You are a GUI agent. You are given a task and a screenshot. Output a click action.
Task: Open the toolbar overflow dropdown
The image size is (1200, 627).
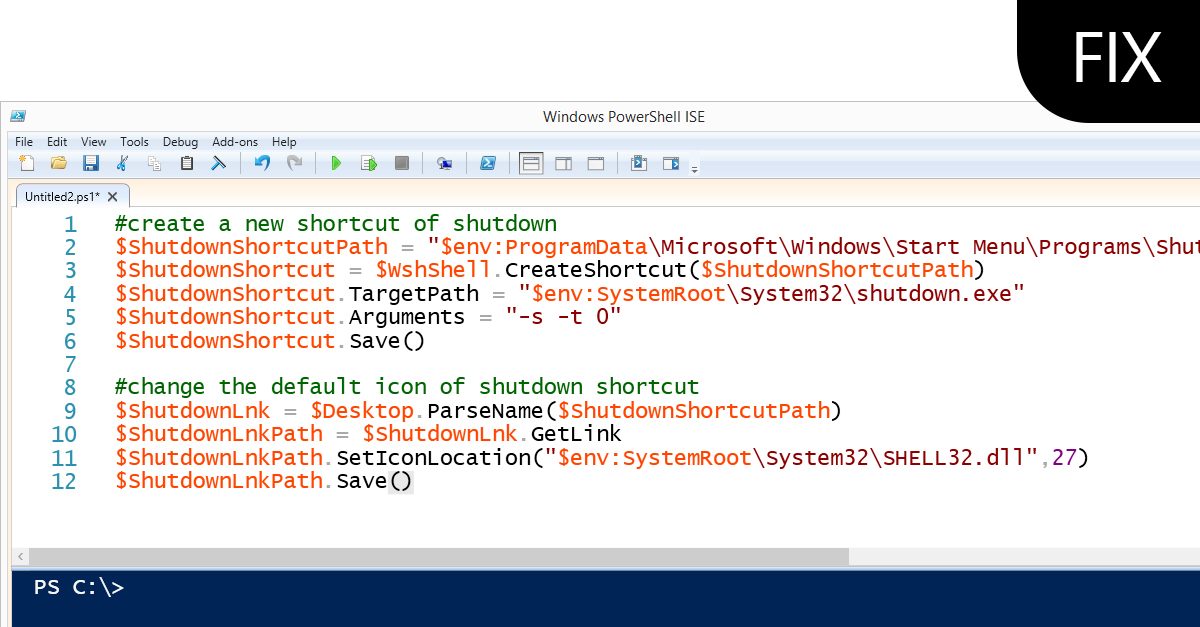coord(694,167)
